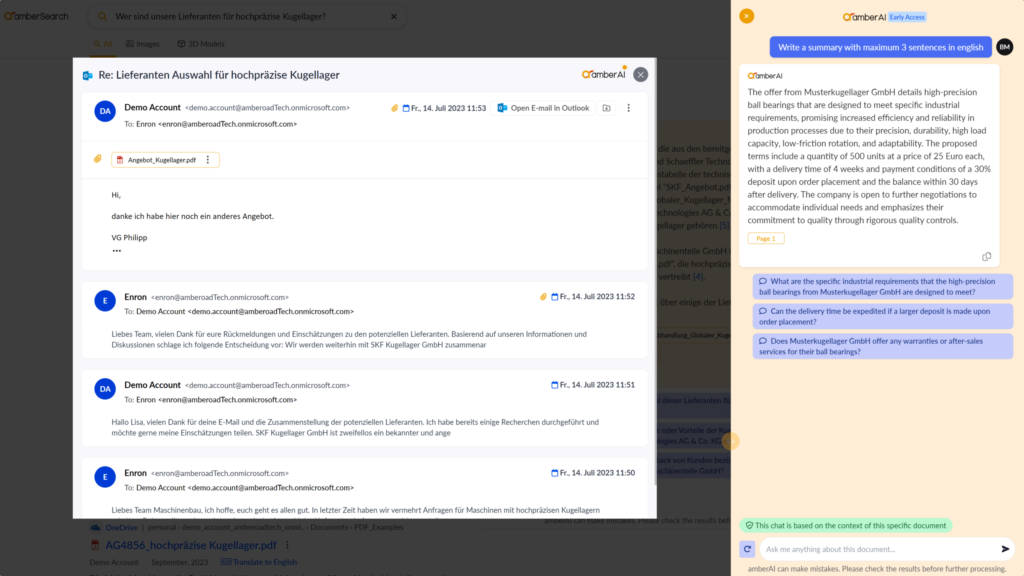
Task: Click the save-to-folder icon in email header
Action: 606,108
